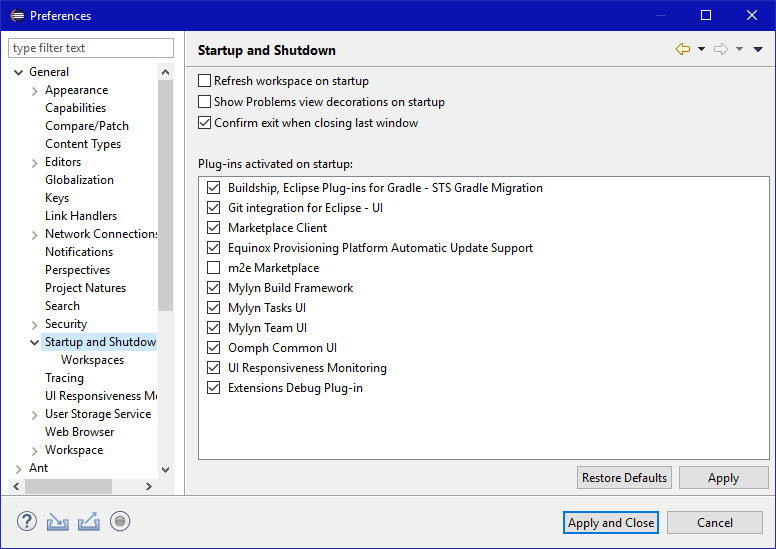Expand the Workspace tree node
Image resolution: width=776 pixels, height=549 pixels.
[35, 450]
